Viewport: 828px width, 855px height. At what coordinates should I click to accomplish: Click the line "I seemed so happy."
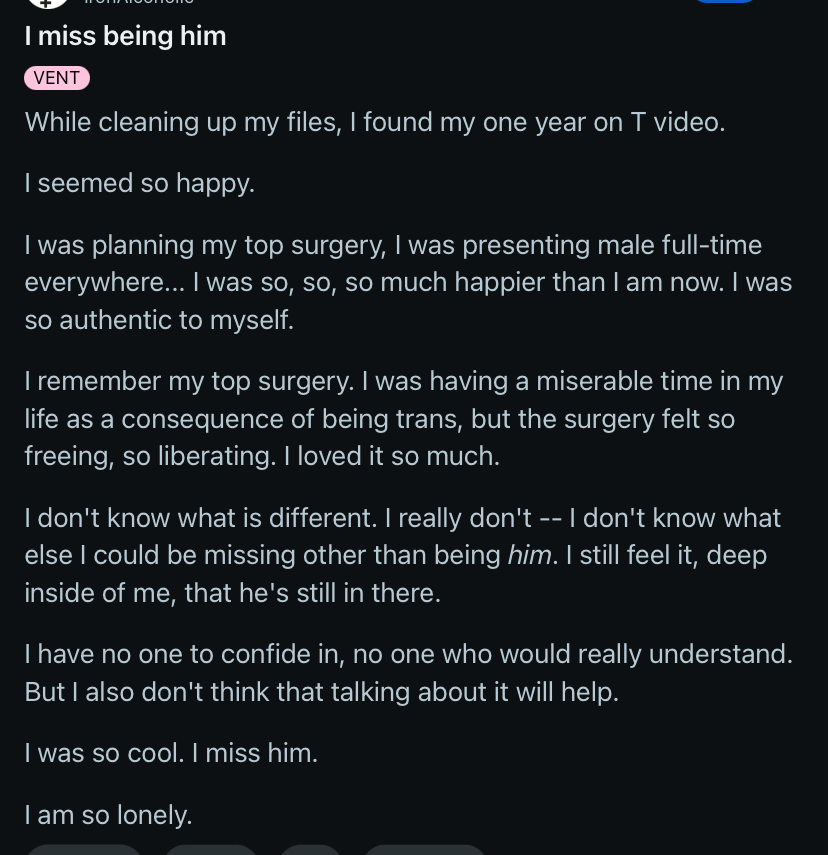(x=139, y=183)
